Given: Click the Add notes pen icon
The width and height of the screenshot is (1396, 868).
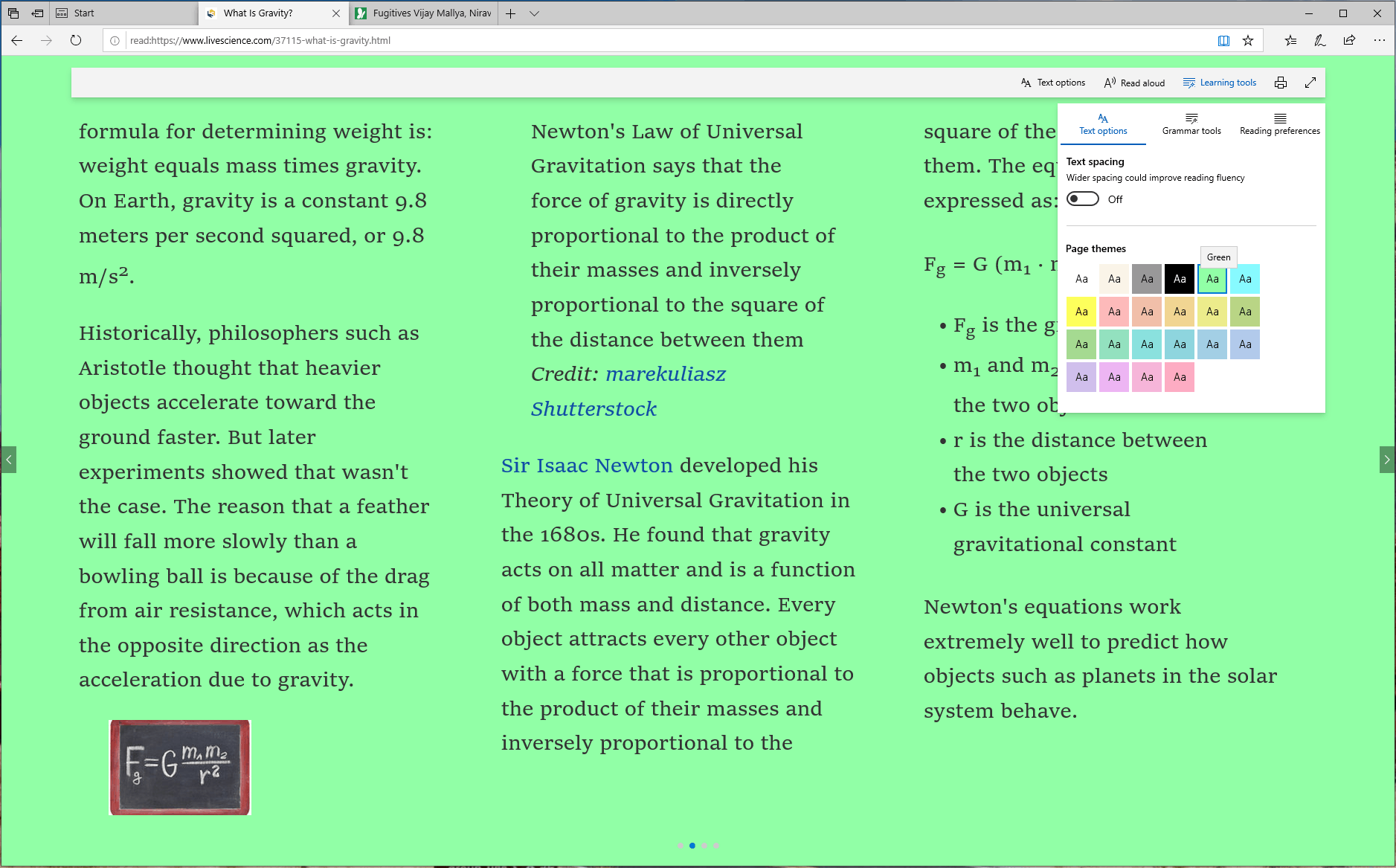Looking at the screenshot, I should click(x=1319, y=41).
